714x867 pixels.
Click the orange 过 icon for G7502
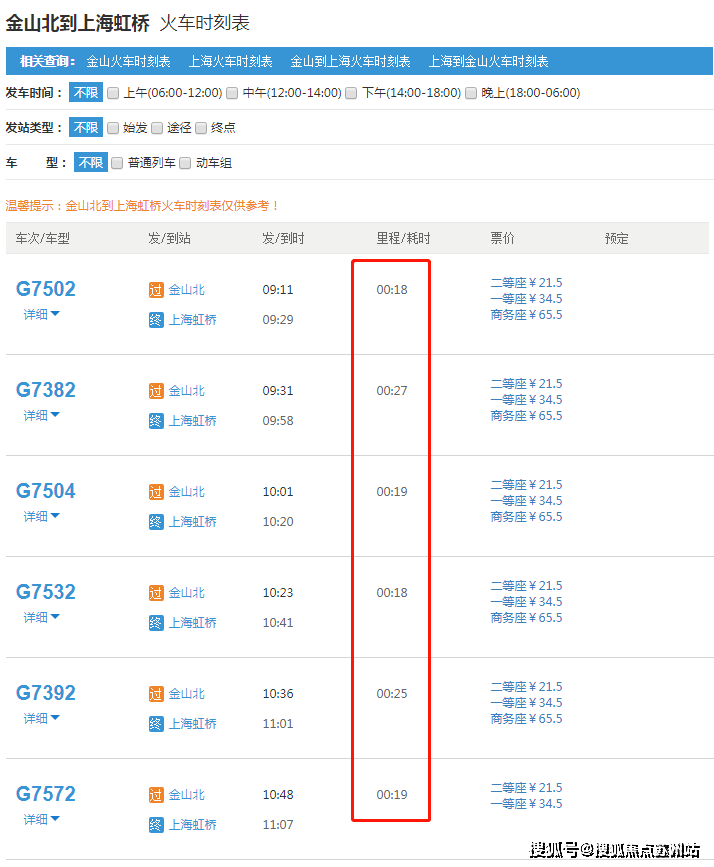(x=155, y=290)
